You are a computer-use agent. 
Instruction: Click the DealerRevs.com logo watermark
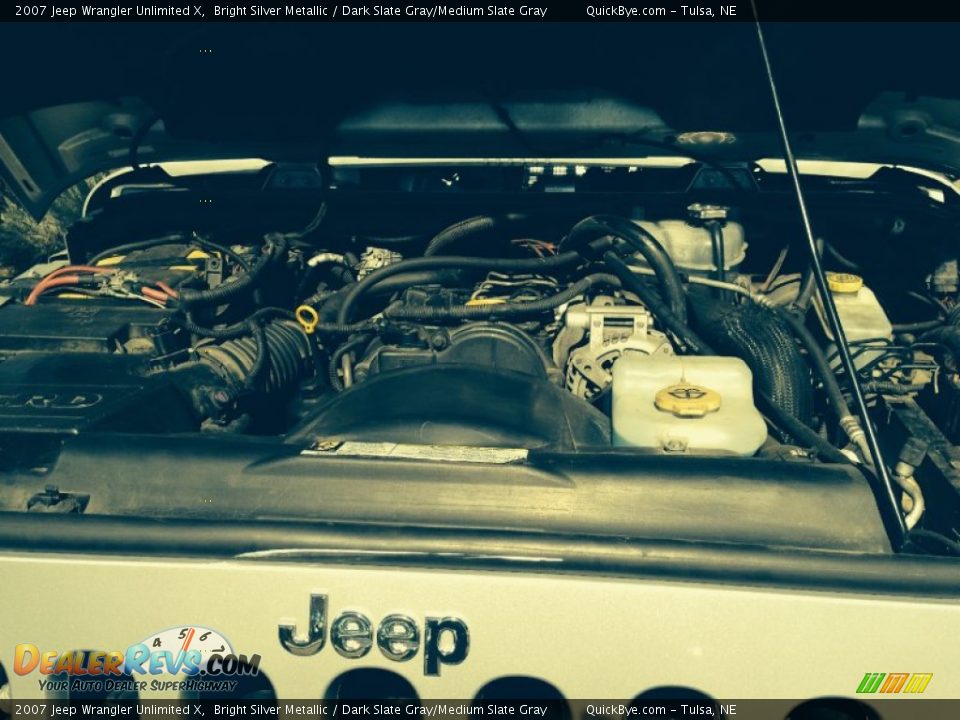(x=137, y=660)
